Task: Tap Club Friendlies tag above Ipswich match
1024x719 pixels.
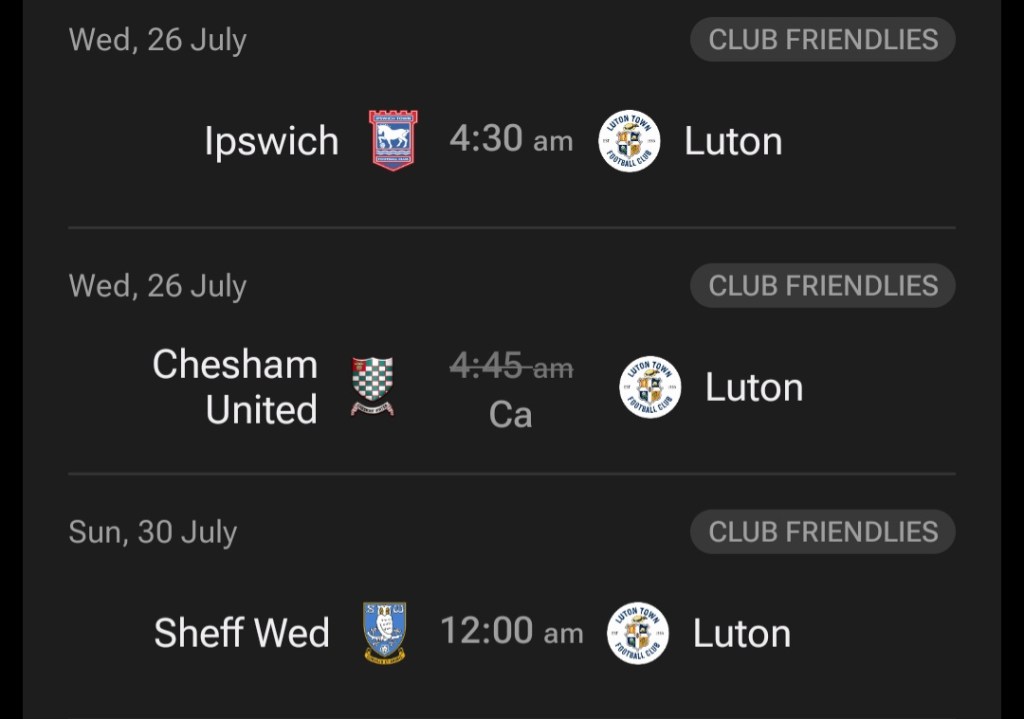Action: tap(822, 40)
